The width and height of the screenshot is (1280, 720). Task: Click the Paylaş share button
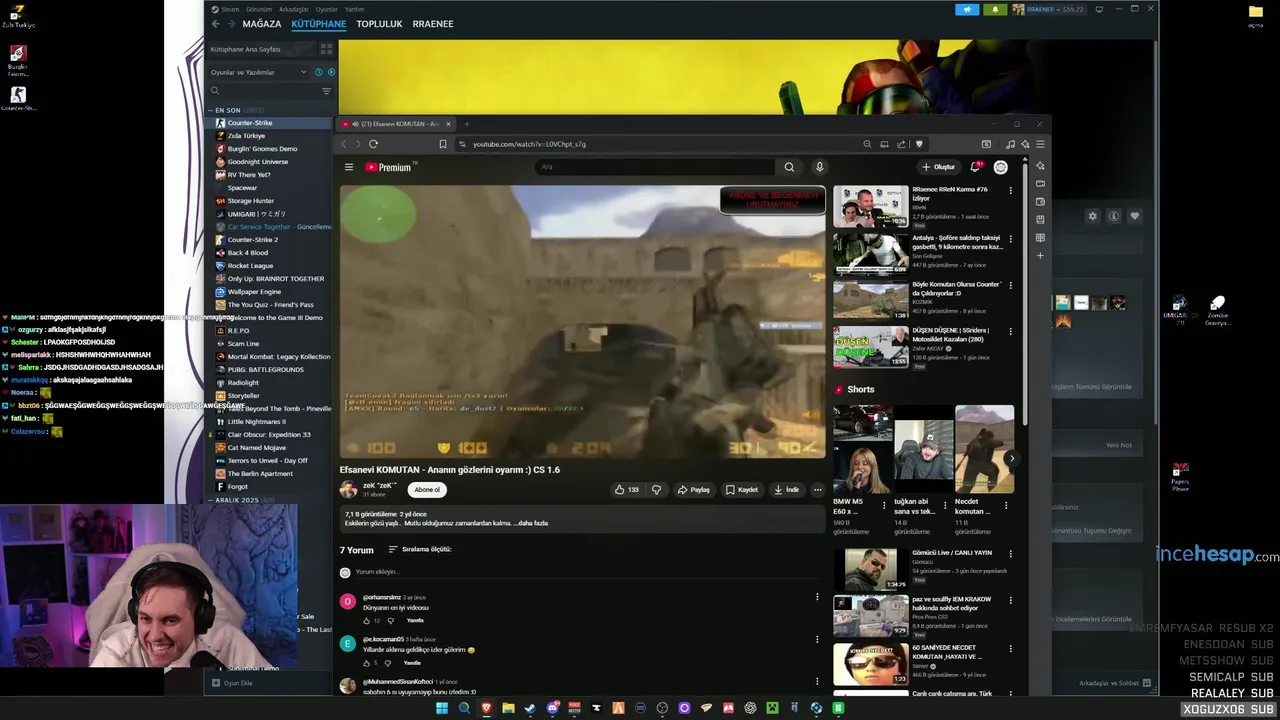tap(693, 490)
